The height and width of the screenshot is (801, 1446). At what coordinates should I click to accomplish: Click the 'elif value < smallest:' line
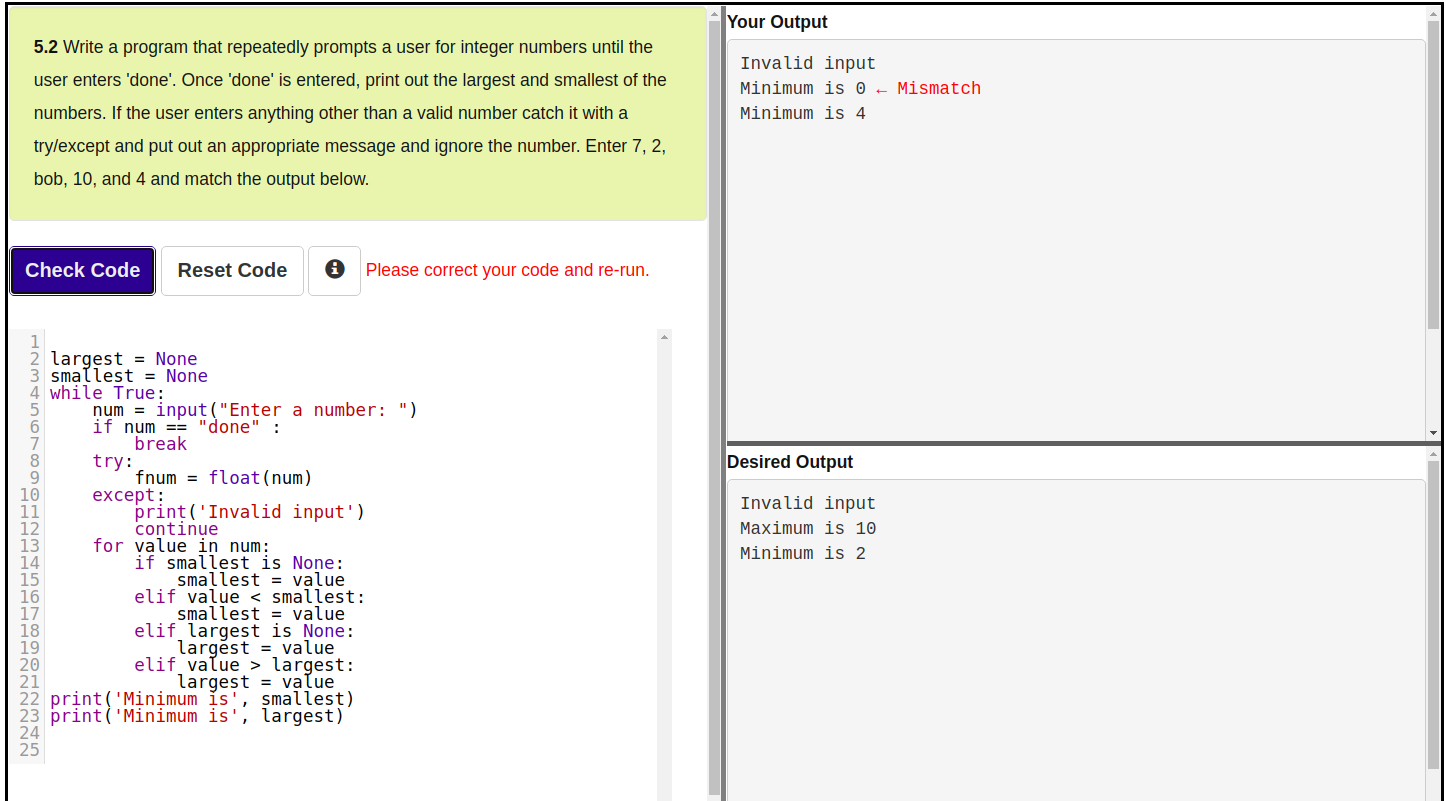click(x=250, y=597)
